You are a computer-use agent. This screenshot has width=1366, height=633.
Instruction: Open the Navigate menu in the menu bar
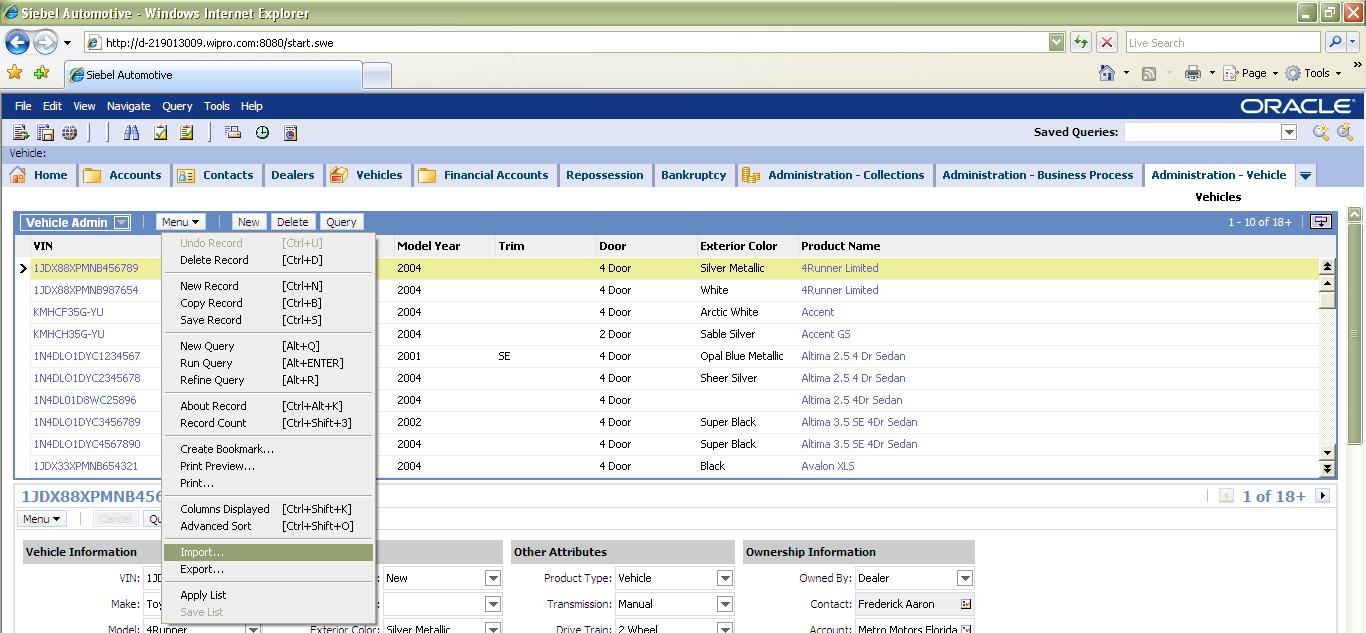point(129,106)
